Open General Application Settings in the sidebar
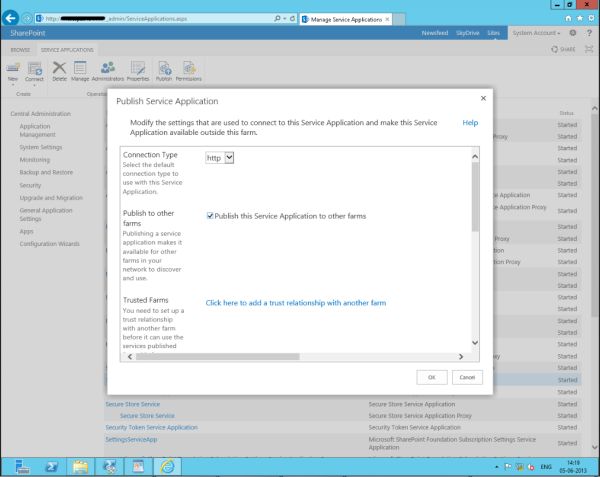600x477 pixels. [46, 215]
